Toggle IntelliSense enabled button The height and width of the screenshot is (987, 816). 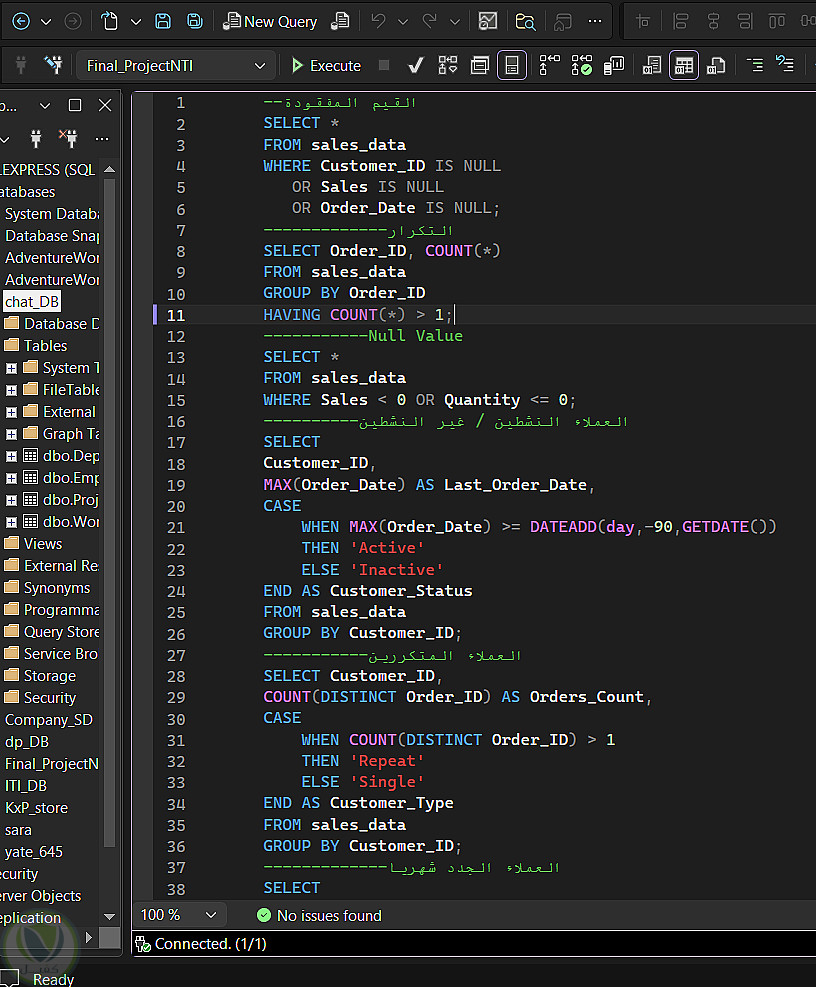click(511, 65)
